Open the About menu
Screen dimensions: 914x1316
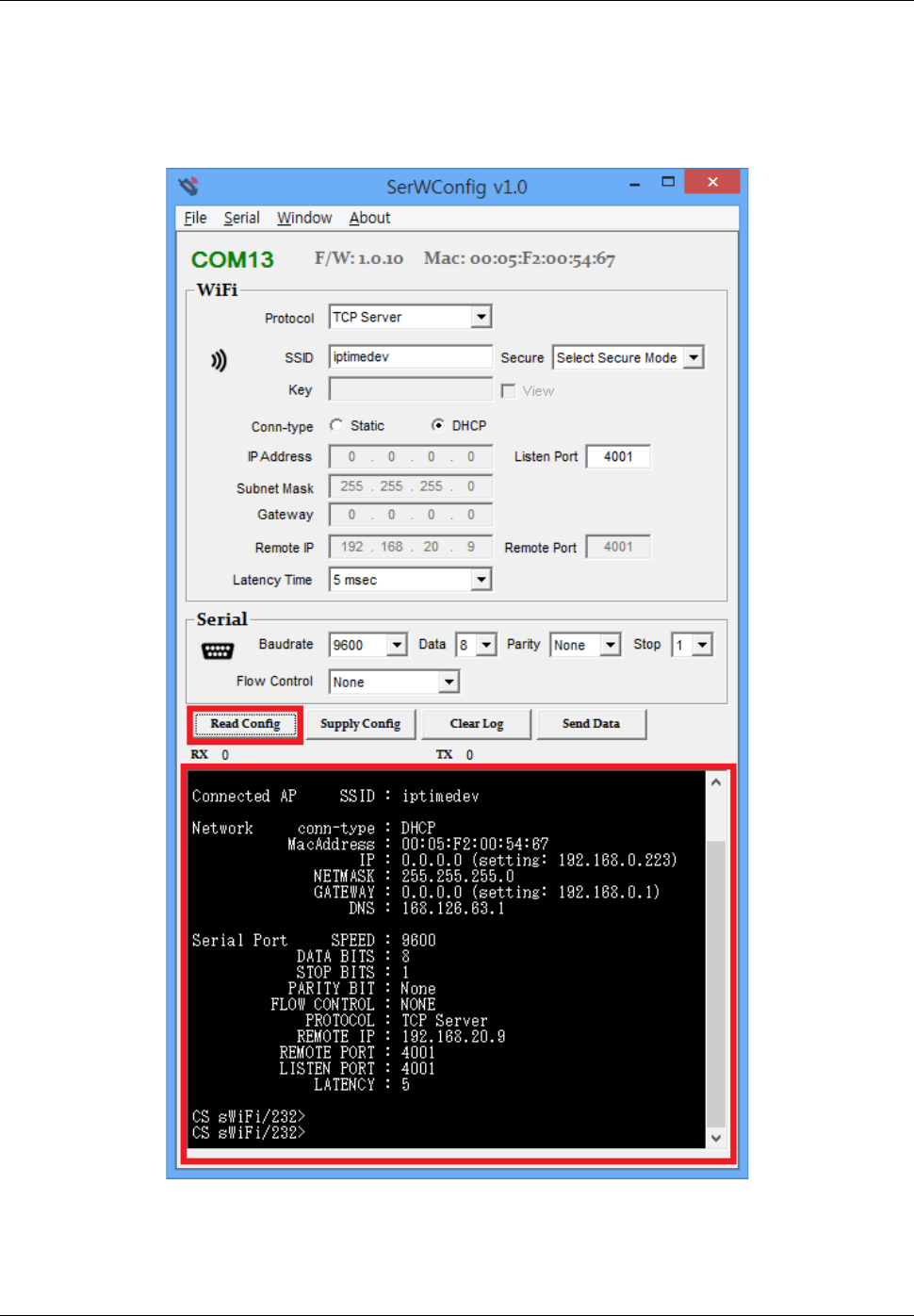click(369, 218)
